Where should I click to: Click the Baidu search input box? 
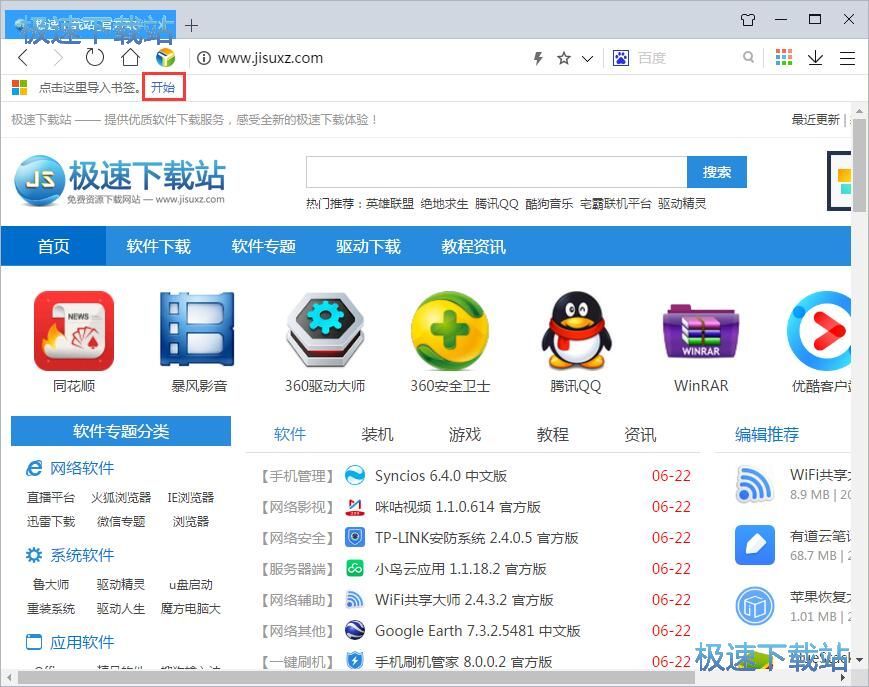[x=687, y=58]
